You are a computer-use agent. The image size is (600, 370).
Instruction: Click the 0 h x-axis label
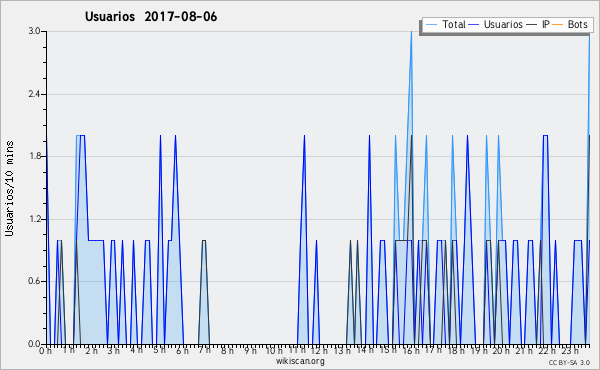point(45,350)
